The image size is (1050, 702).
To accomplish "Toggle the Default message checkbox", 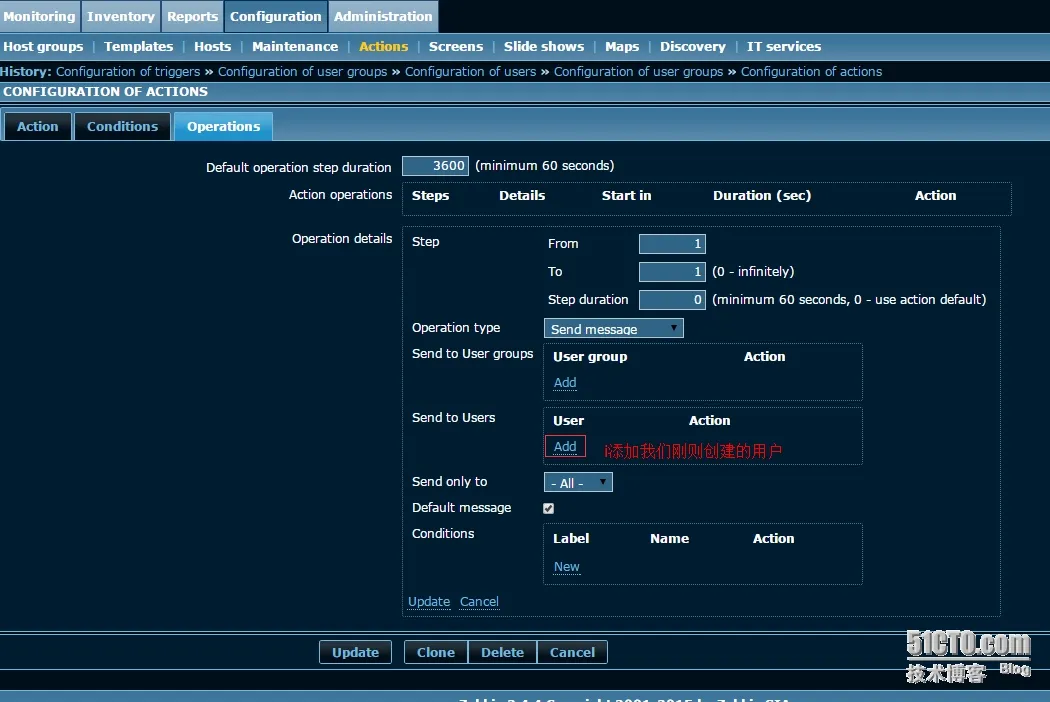I will 548,508.
